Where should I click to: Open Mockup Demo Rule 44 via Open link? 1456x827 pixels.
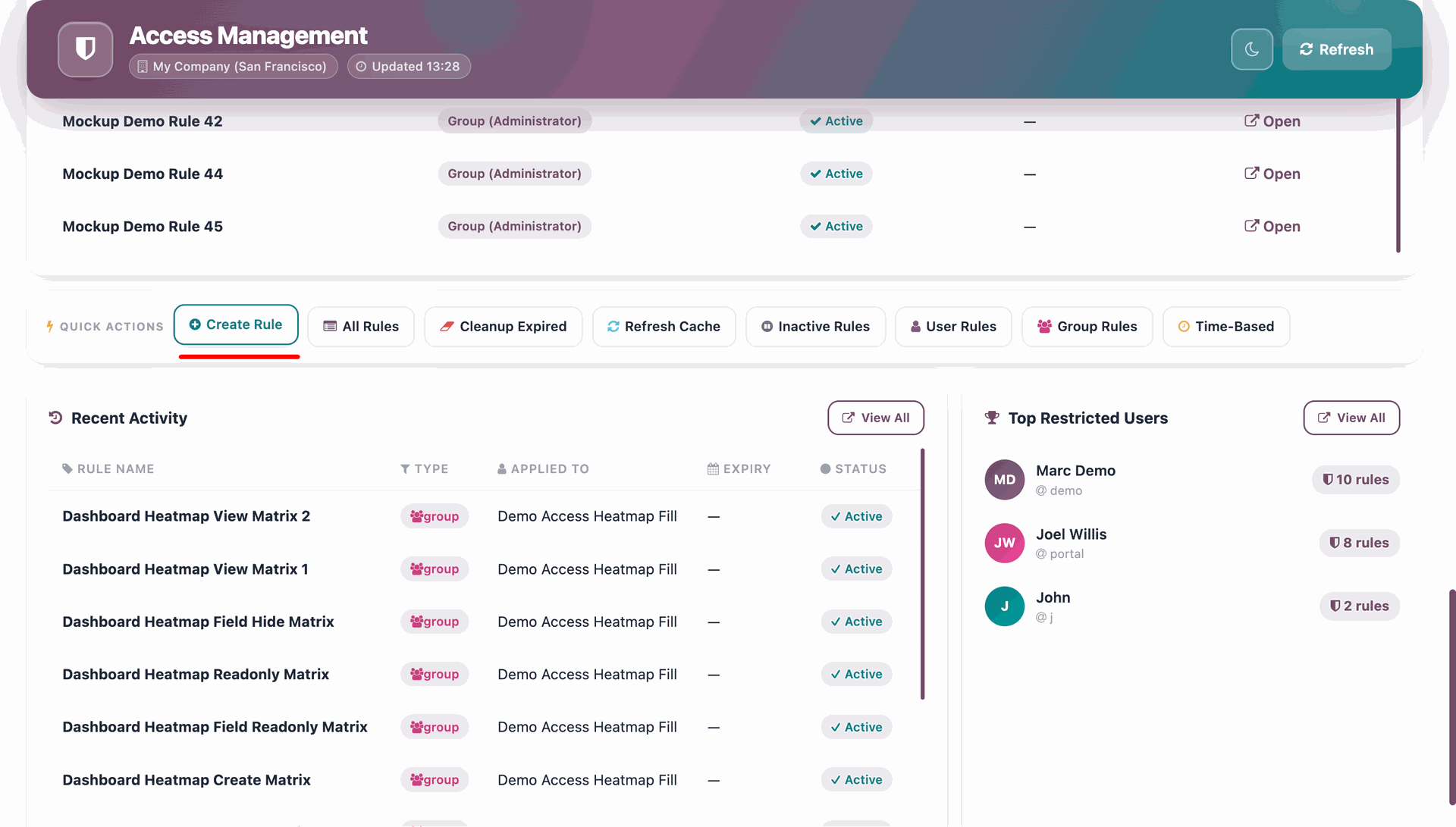click(1272, 174)
